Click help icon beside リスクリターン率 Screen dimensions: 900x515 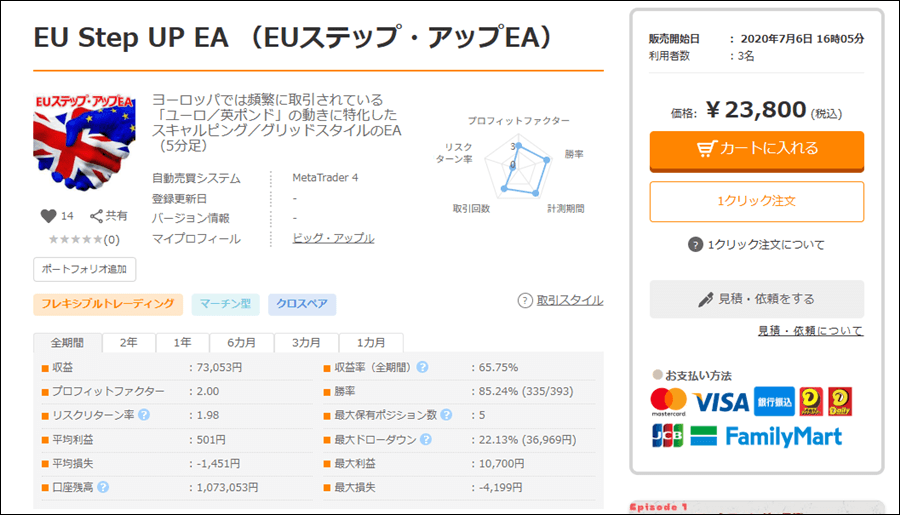[x=145, y=415]
